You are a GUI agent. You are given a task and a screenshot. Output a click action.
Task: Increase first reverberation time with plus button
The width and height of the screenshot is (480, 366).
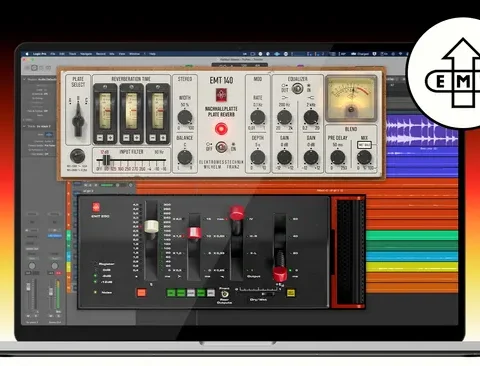110,137
